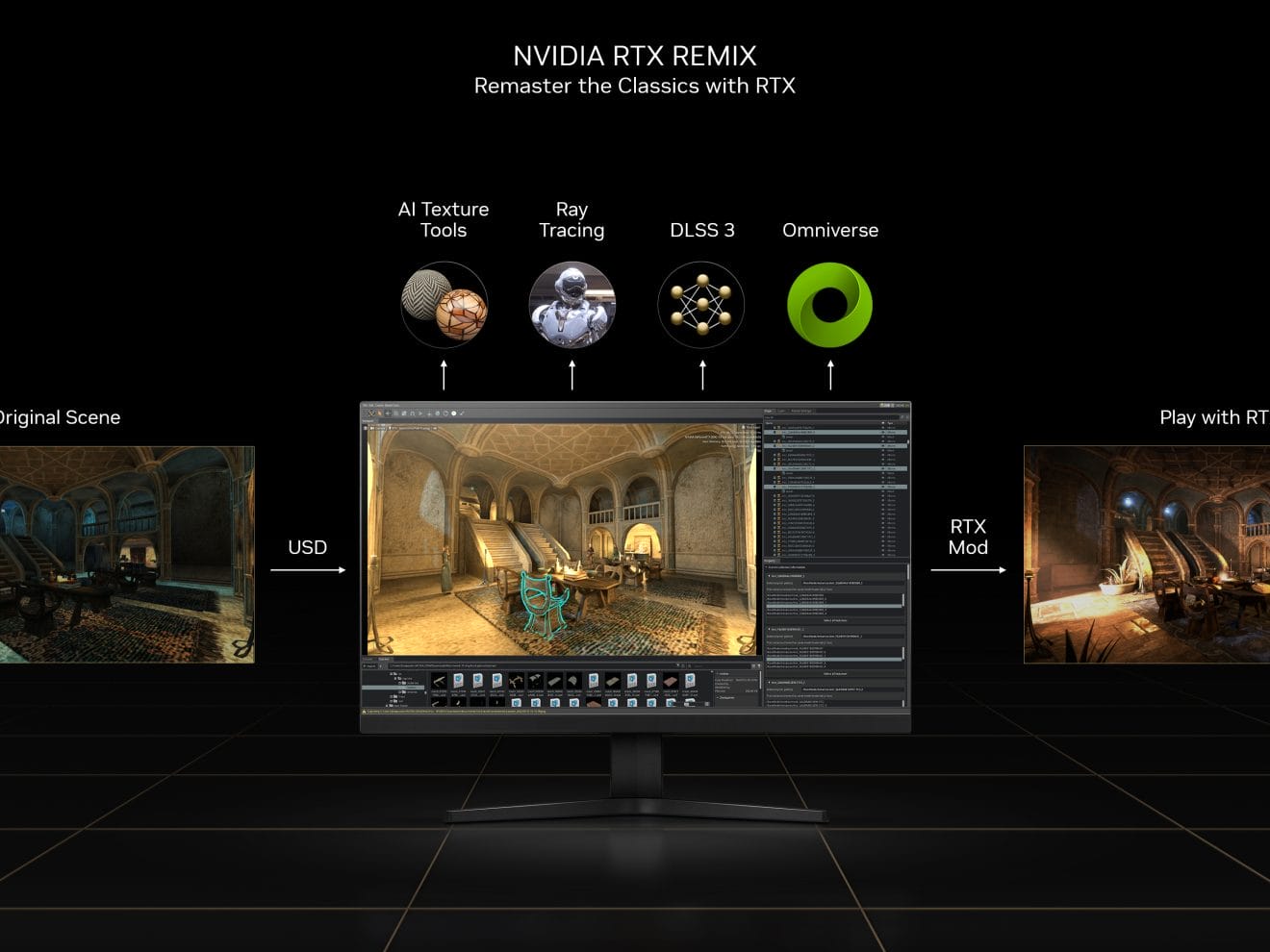Viewport: 1270px width, 952px height.
Task: Click the USD label
Action: [x=307, y=547]
